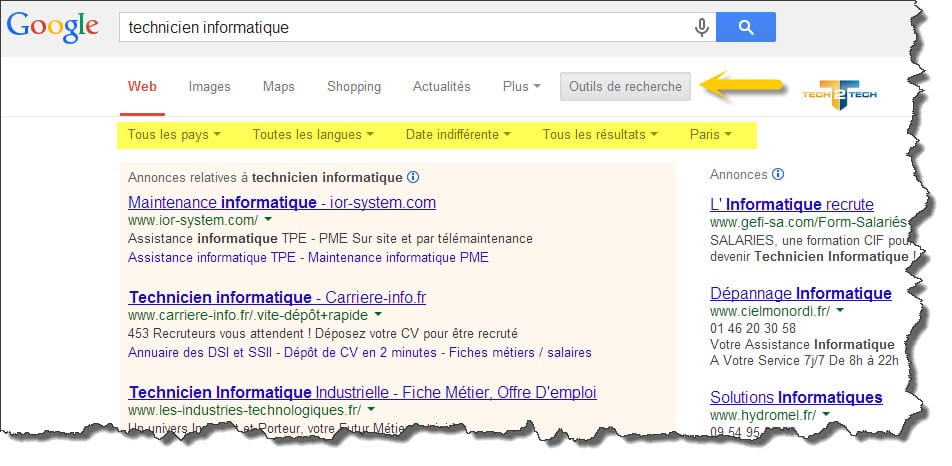Toggle the Outils de recherche button
Viewport: 952px width, 466px height.
(x=625, y=87)
